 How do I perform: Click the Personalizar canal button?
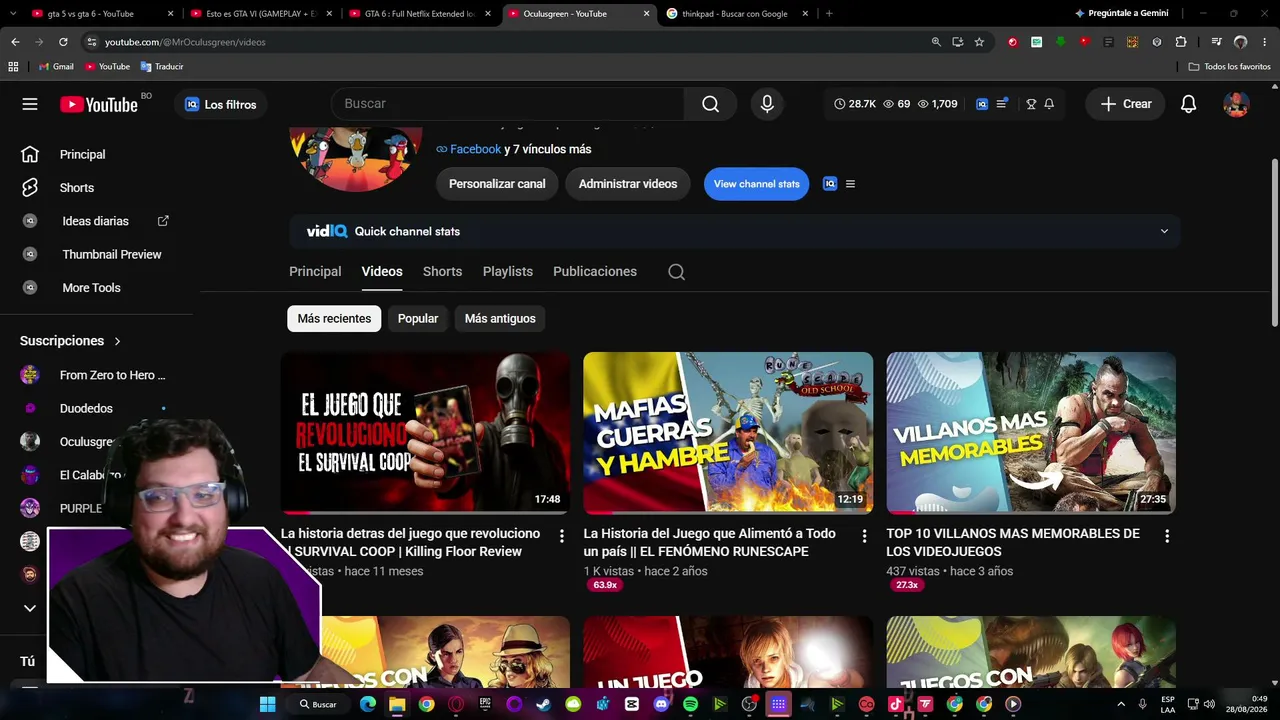coord(497,184)
